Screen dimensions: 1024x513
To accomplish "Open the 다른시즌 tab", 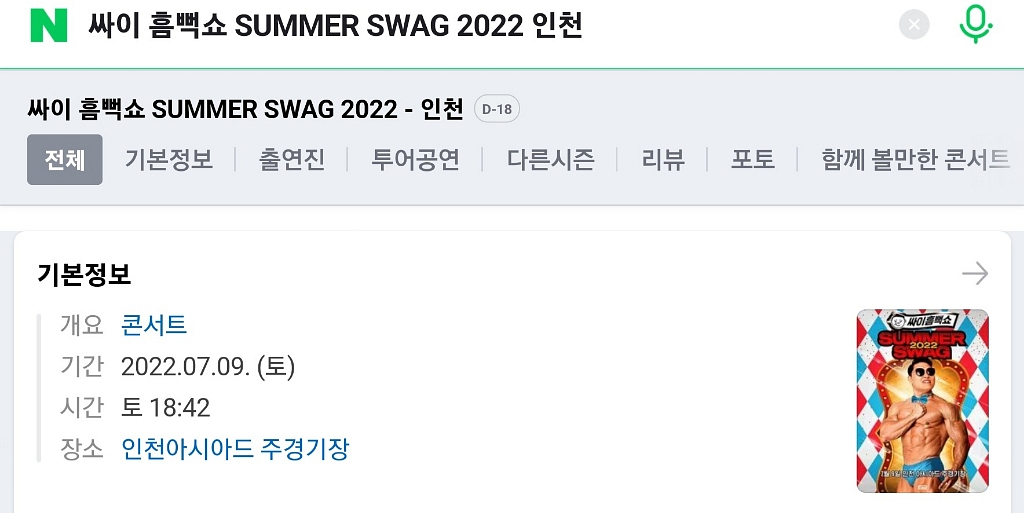I will tap(551, 159).
